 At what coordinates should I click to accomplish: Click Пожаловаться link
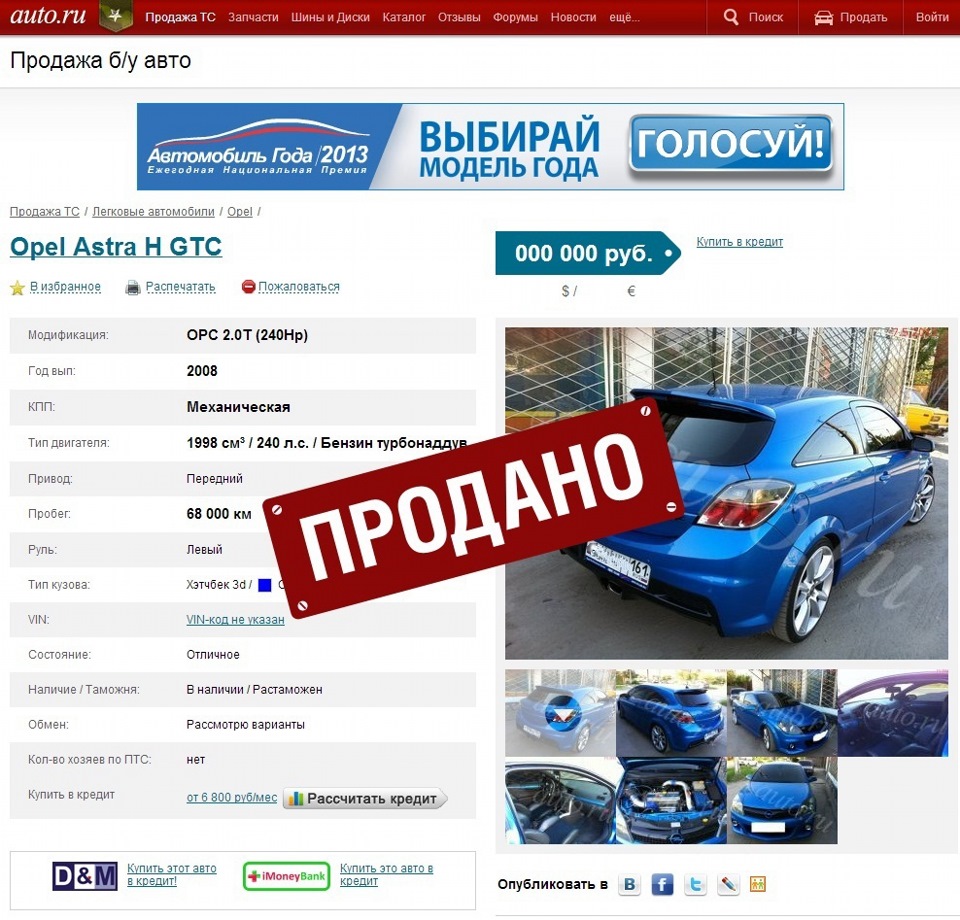(x=298, y=286)
